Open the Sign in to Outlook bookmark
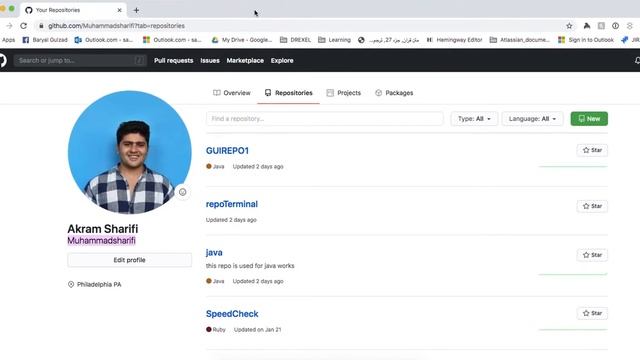Screen dimensions: 640x360 tap(586, 40)
